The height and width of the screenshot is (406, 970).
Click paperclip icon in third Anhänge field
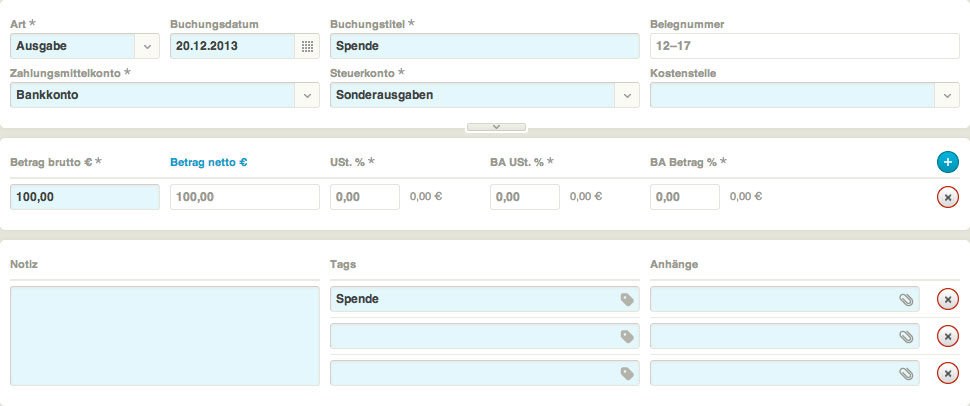click(906, 373)
